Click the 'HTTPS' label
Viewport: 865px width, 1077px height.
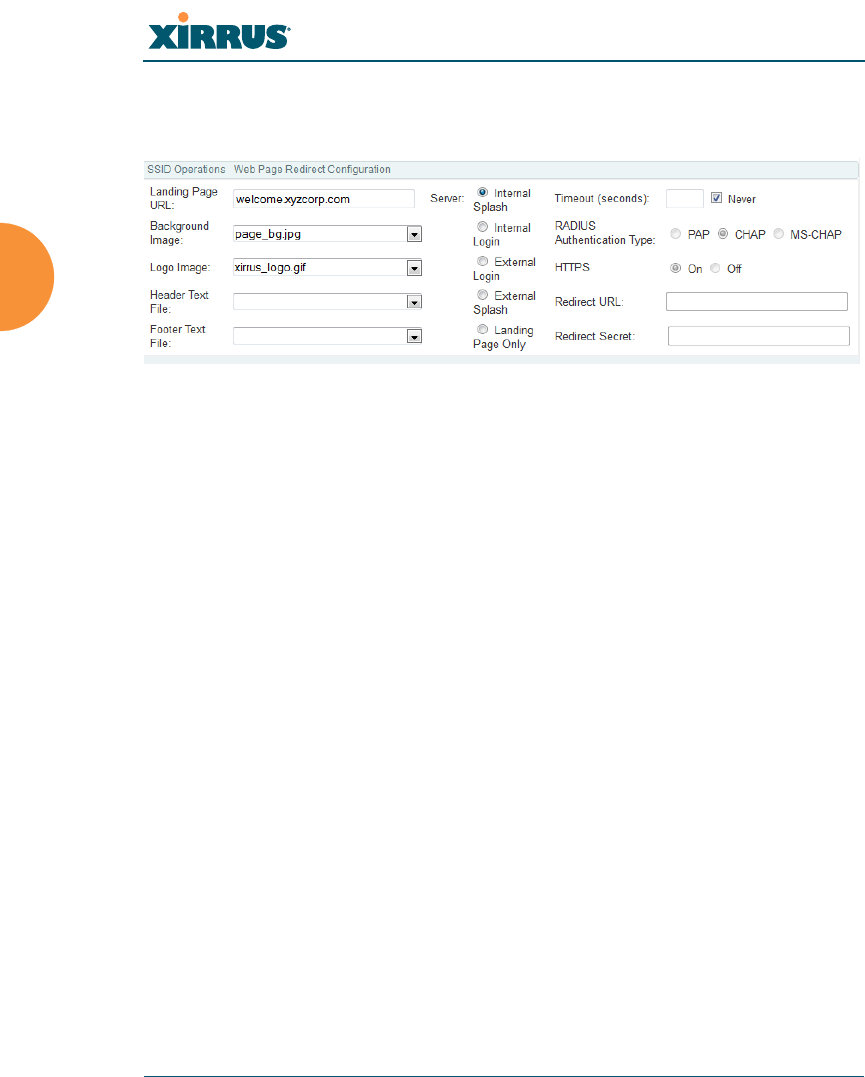(x=572, y=267)
